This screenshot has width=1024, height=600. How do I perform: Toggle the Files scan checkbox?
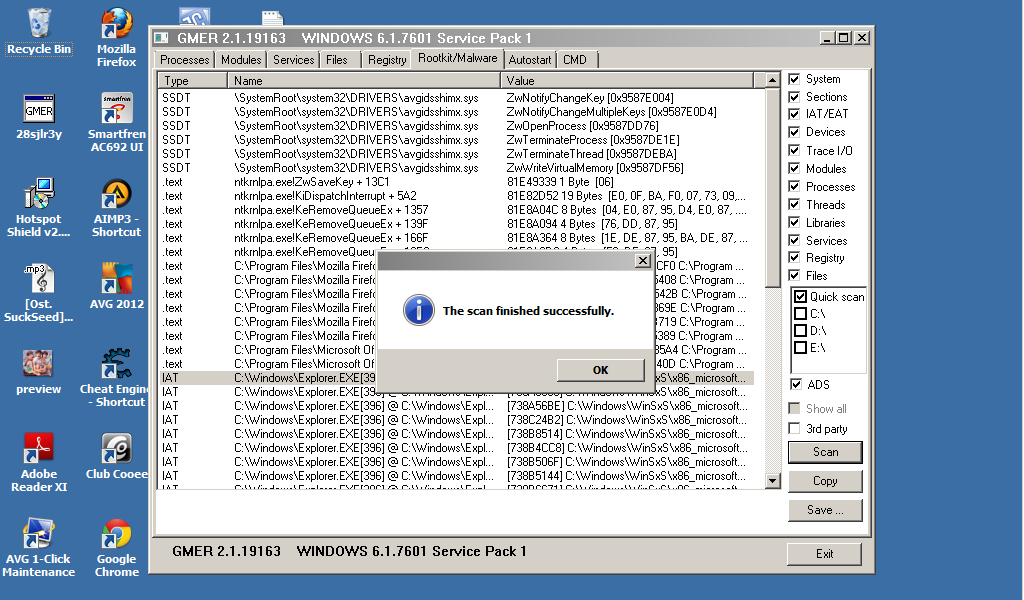pos(794,276)
